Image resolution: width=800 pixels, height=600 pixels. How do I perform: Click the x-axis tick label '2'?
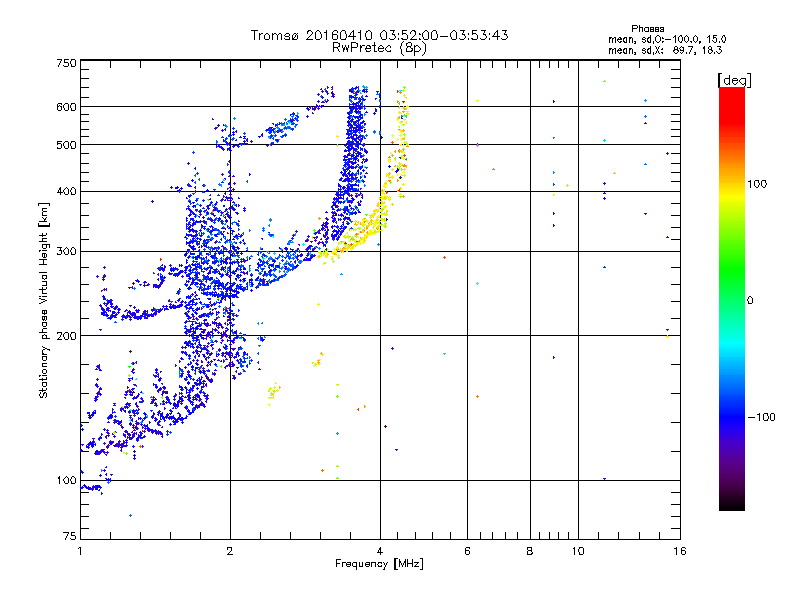pos(230,551)
